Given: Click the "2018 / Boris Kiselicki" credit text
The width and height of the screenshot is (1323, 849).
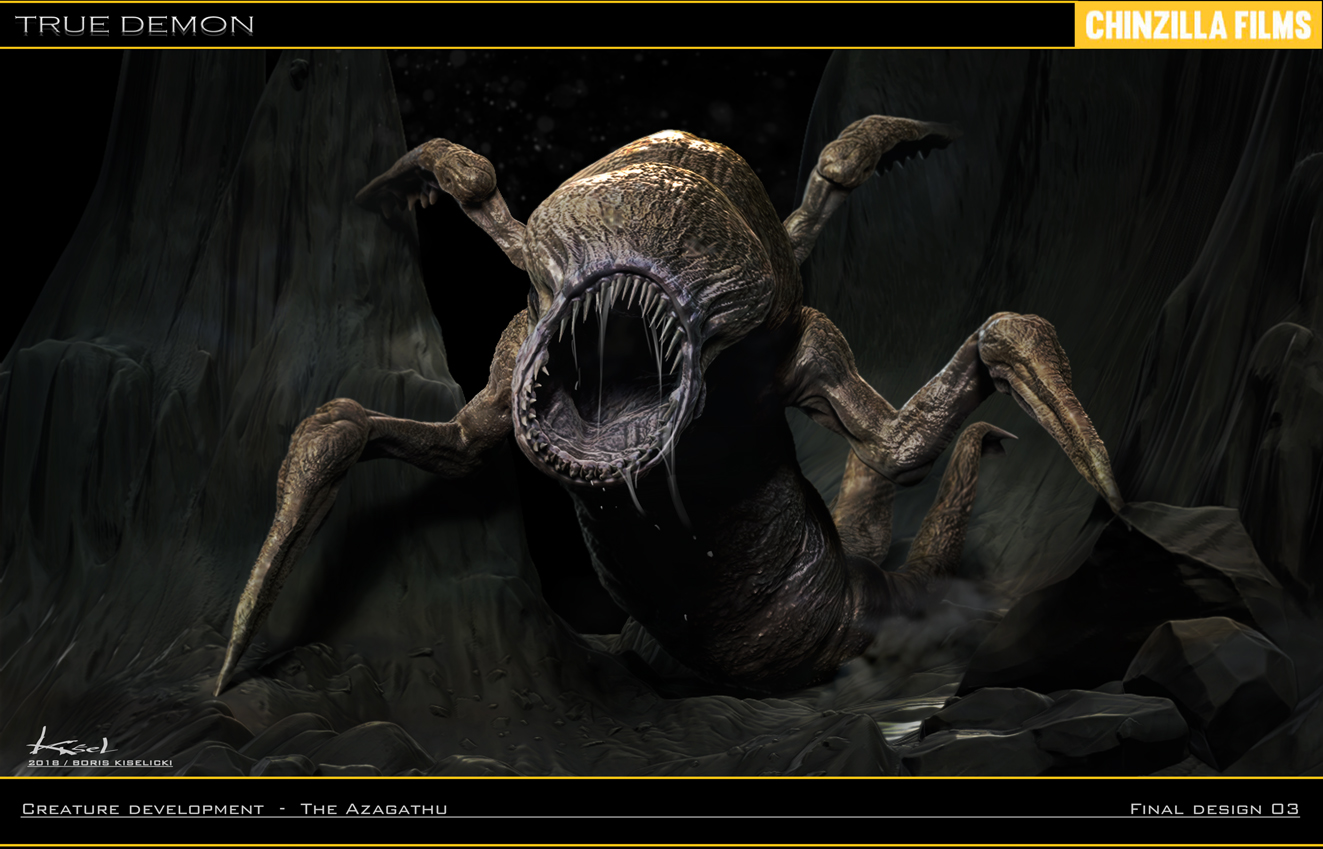Looking at the screenshot, I should (x=100, y=763).
